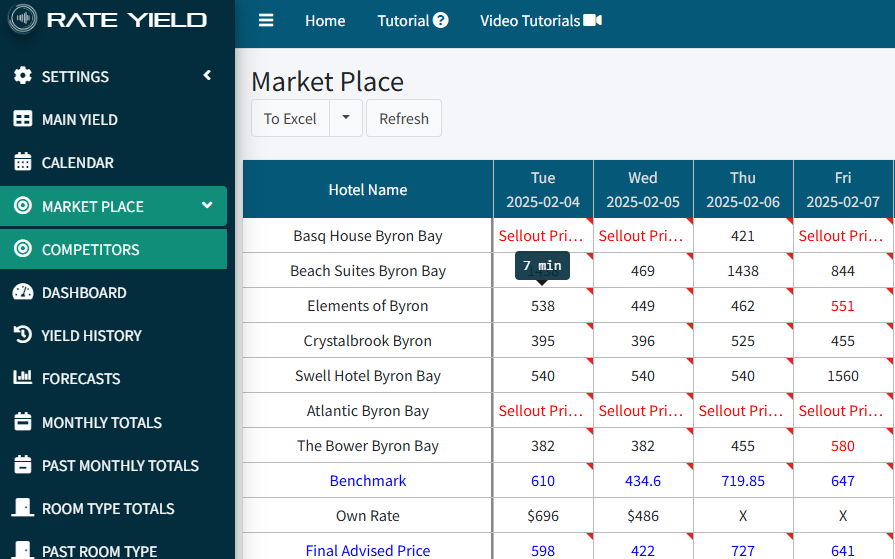This screenshot has height=559, width=895.
Task: Collapse the Settings sidebar chevron
Action: (x=207, y=75)
